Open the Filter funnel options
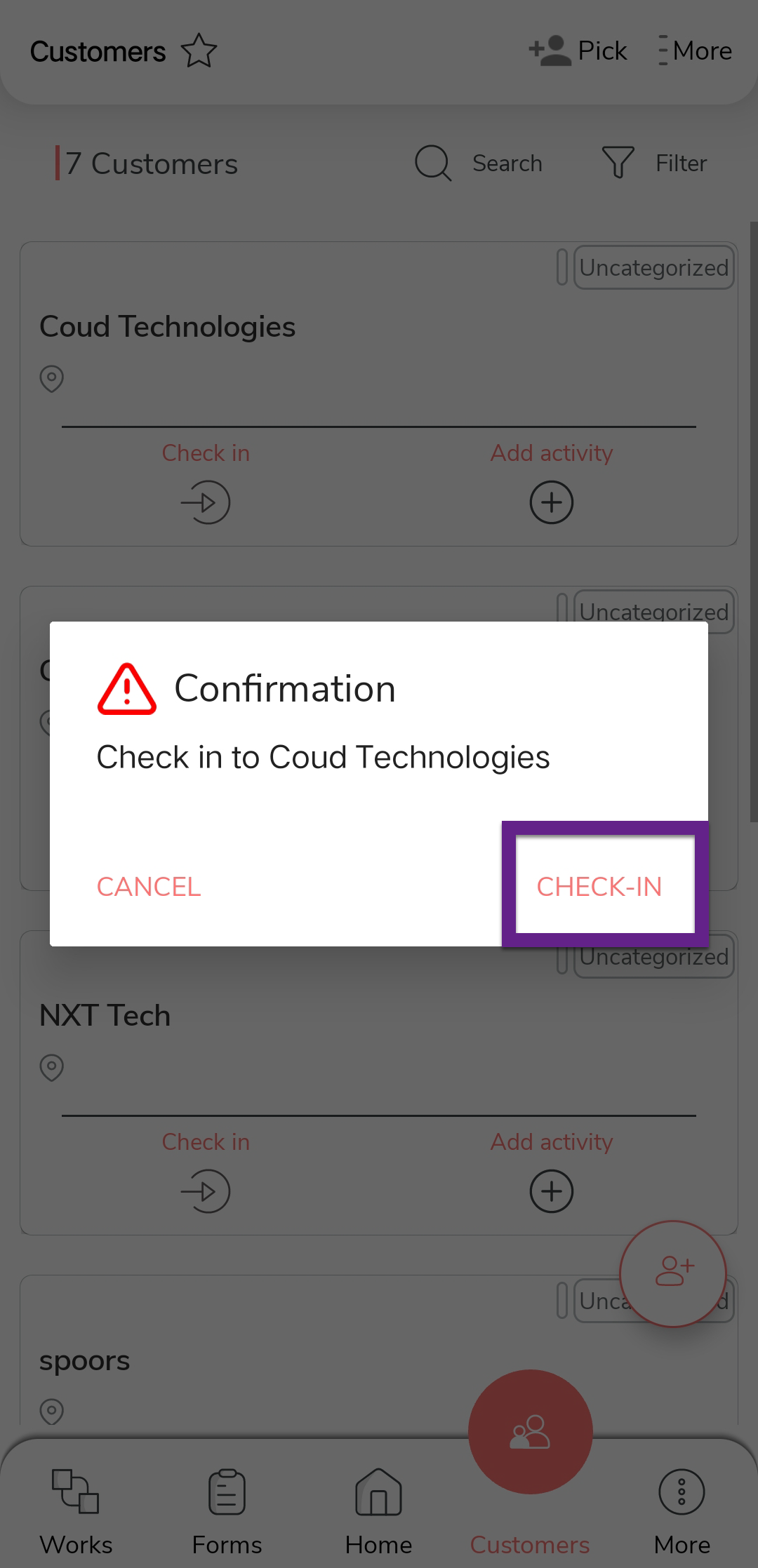The height and width of the screenshot is (1568, 758). pos(618,163)
